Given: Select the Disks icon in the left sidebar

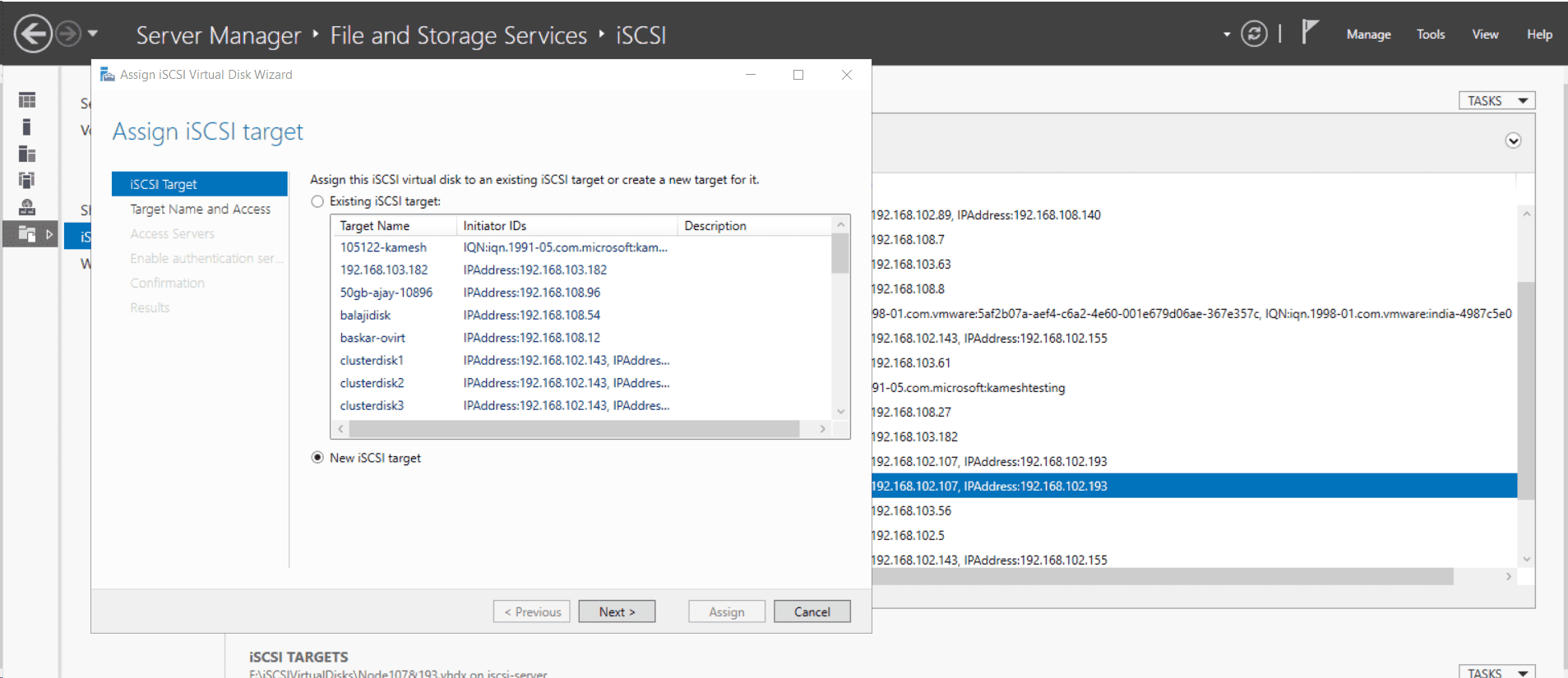Looking at the screenshot, I should click(27, 154).
